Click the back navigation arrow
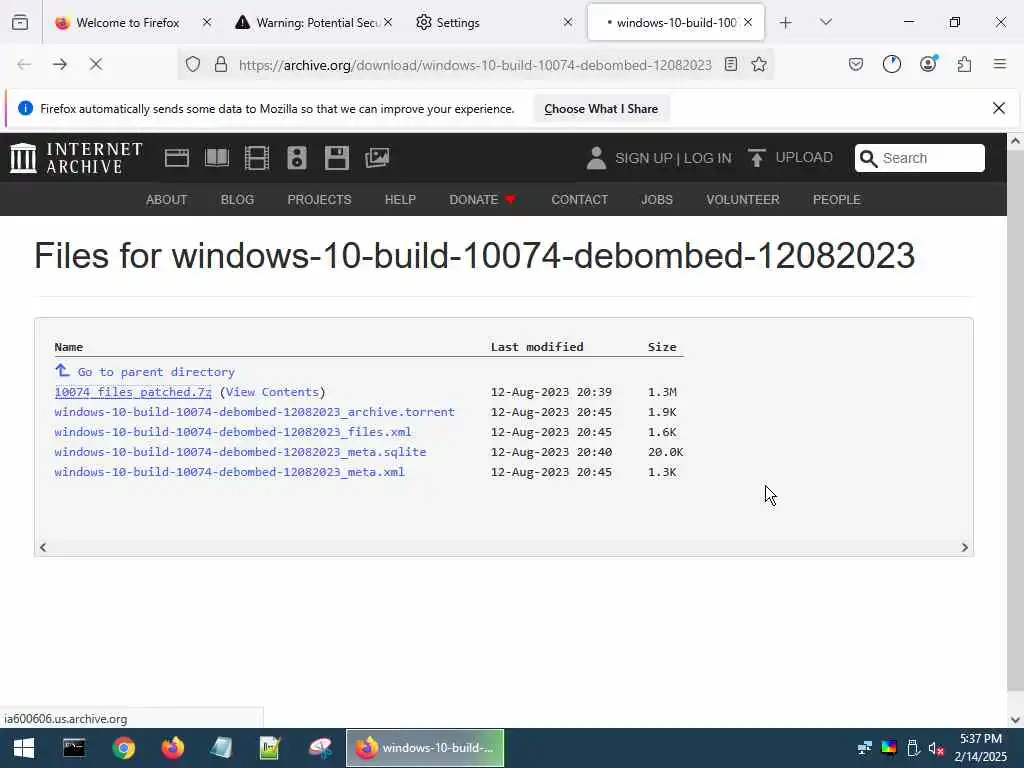 pyautogui.click(x=24, y=64)
